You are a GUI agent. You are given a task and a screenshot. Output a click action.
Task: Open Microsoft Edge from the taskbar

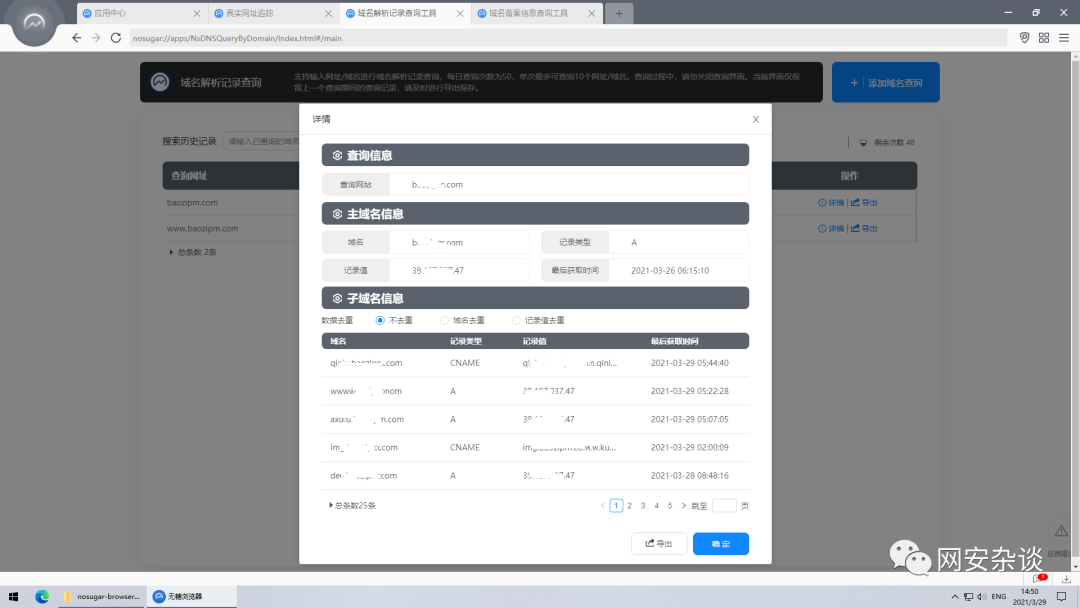[x=42, y=596]
